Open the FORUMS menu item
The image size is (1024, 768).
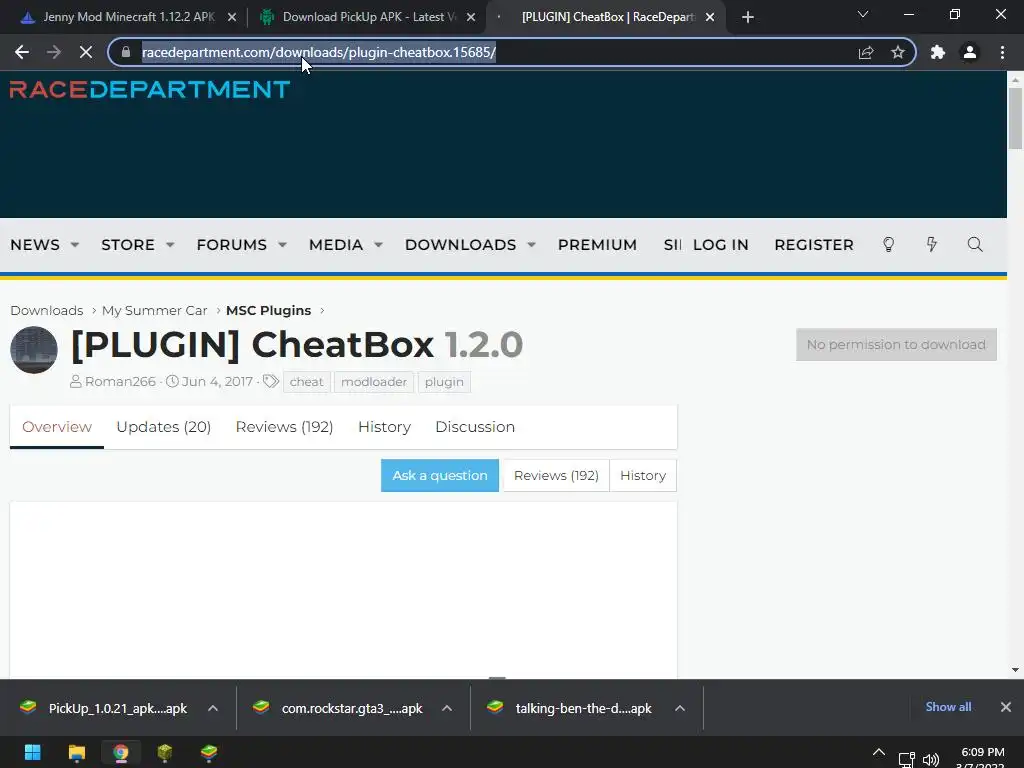tap(232, 245)
